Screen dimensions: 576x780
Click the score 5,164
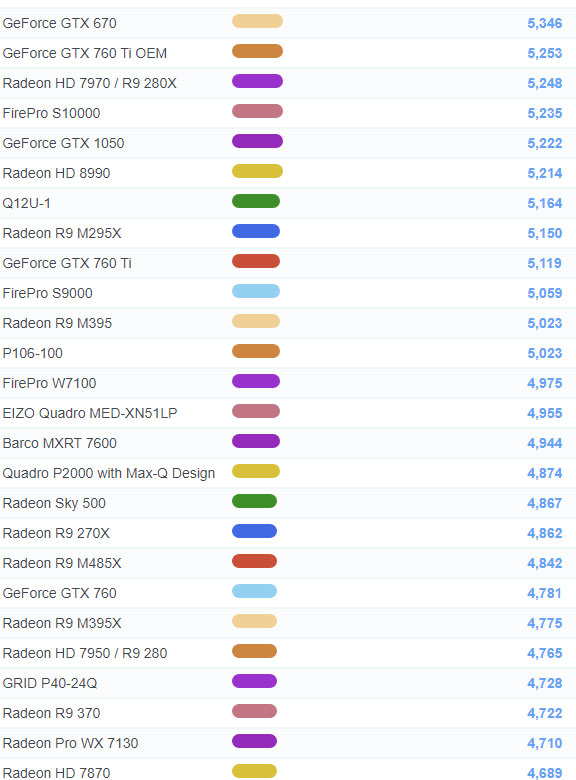point(545,203)
